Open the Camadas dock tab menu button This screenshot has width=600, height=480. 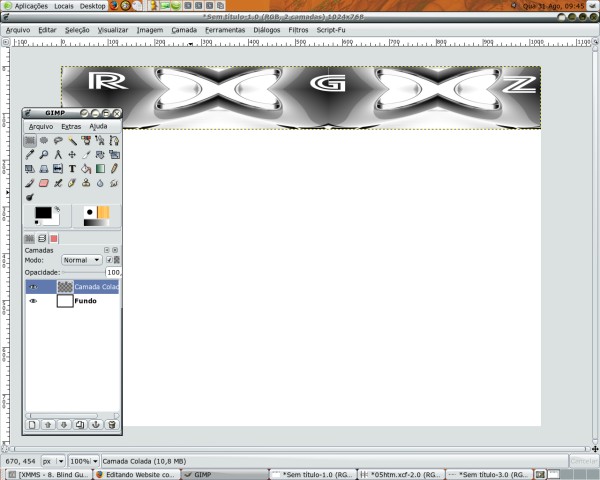(x=107, y=250)
